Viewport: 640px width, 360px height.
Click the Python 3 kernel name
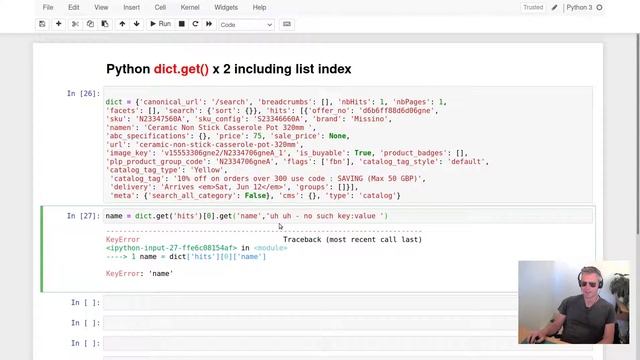pos(579,7)
